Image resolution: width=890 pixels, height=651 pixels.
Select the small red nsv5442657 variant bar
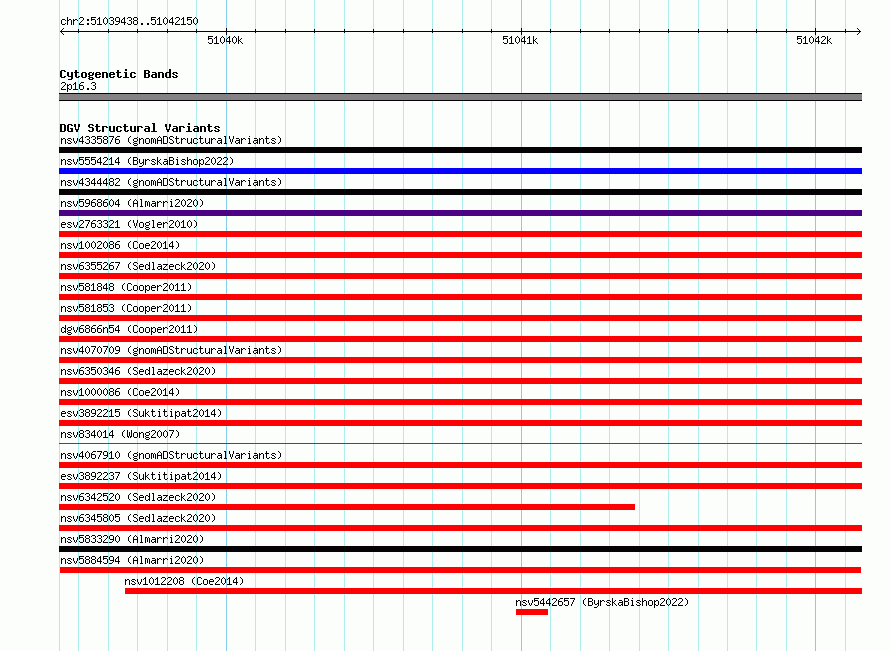tap(532, 612)
